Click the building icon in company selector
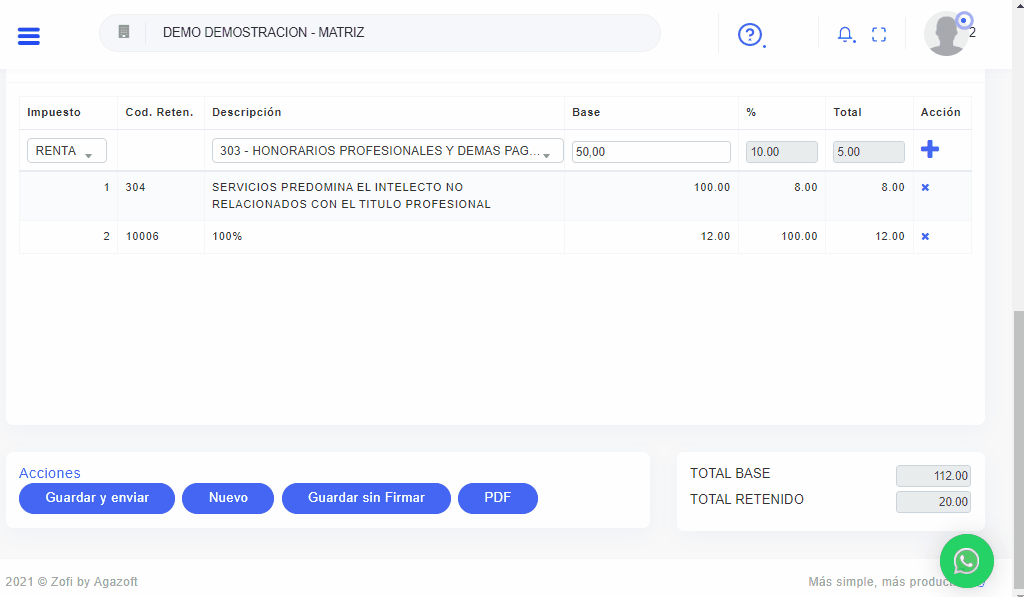 pyautogui.click(x=124, y=32)
